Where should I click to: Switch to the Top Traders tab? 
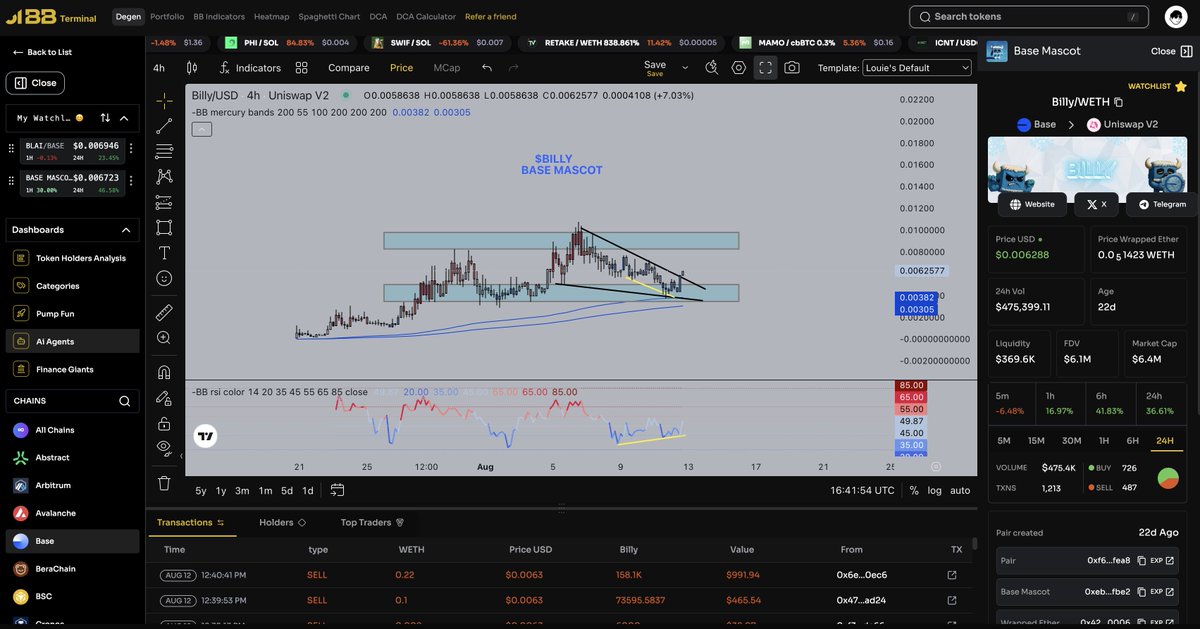[372, 522]
